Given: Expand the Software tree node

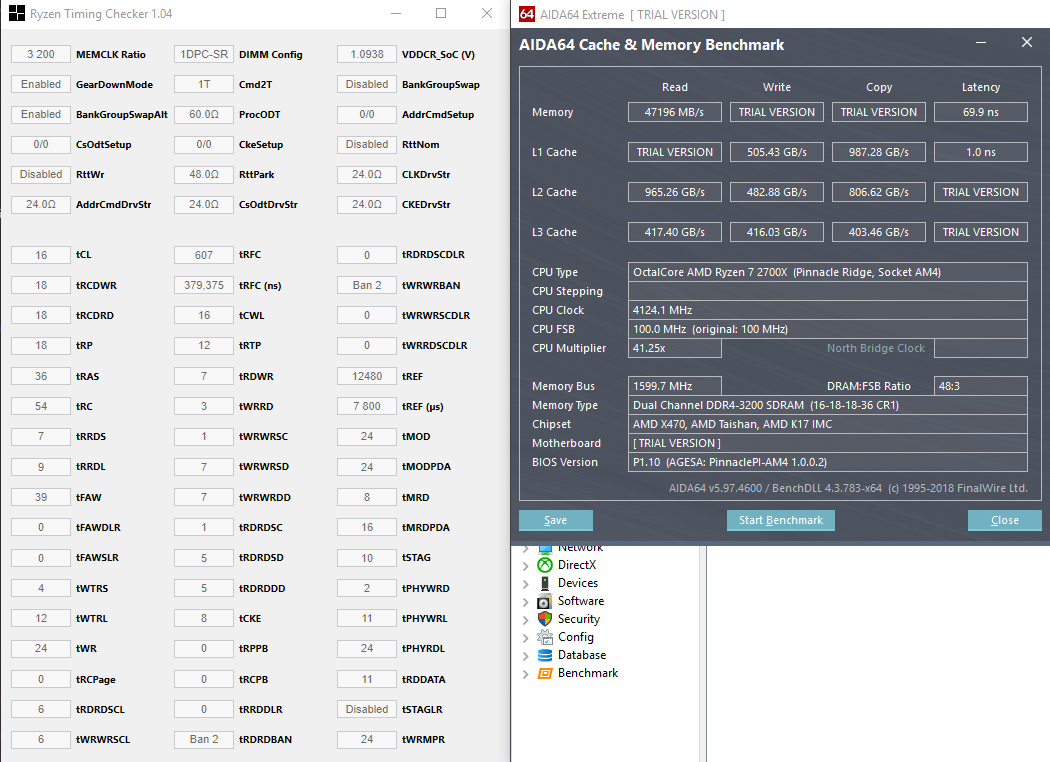Looking at the screenshot, I should pyautogui.click(x=526, y=601).
